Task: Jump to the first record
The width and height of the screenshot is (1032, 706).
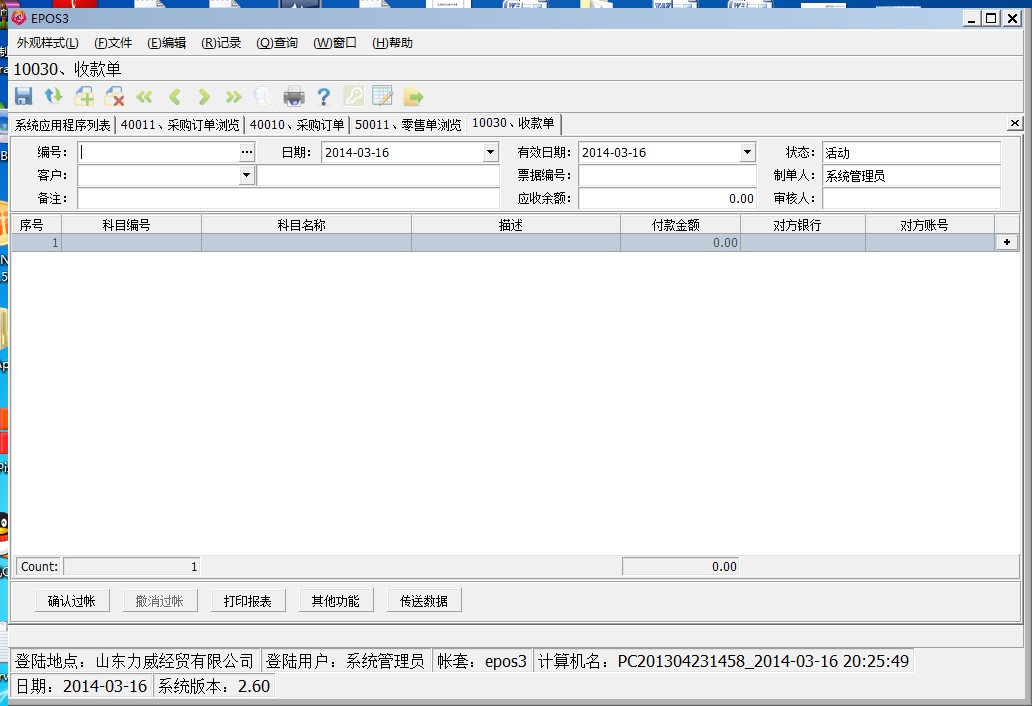Action: tap(144, 96)
